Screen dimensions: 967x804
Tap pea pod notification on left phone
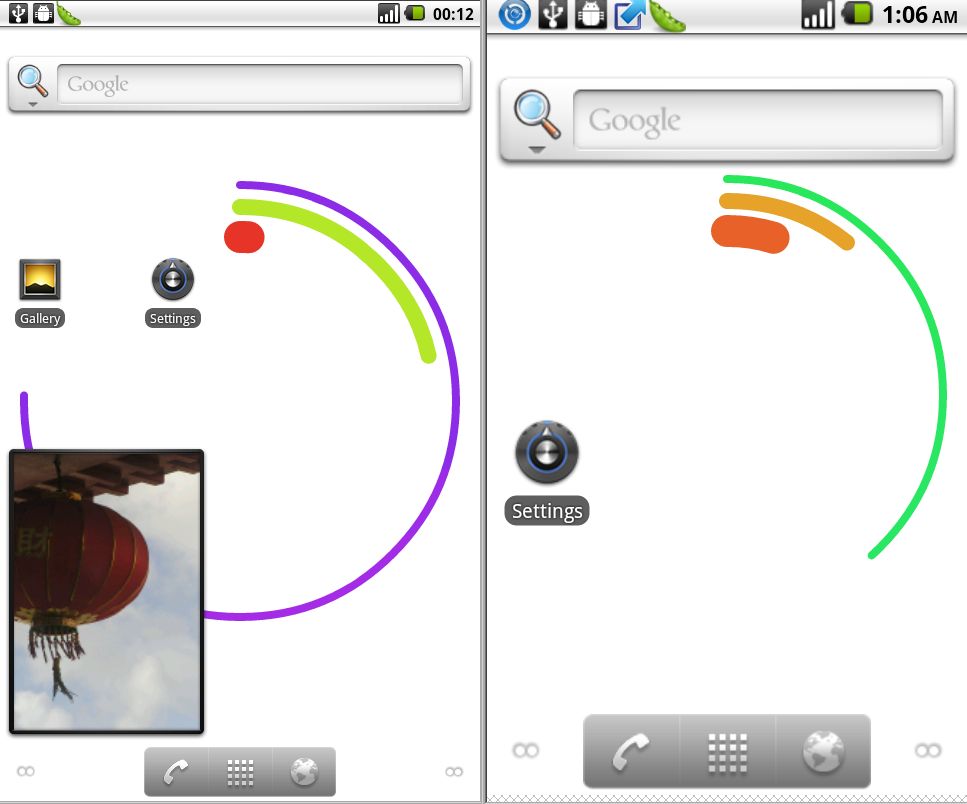click(x=68, y=14)
